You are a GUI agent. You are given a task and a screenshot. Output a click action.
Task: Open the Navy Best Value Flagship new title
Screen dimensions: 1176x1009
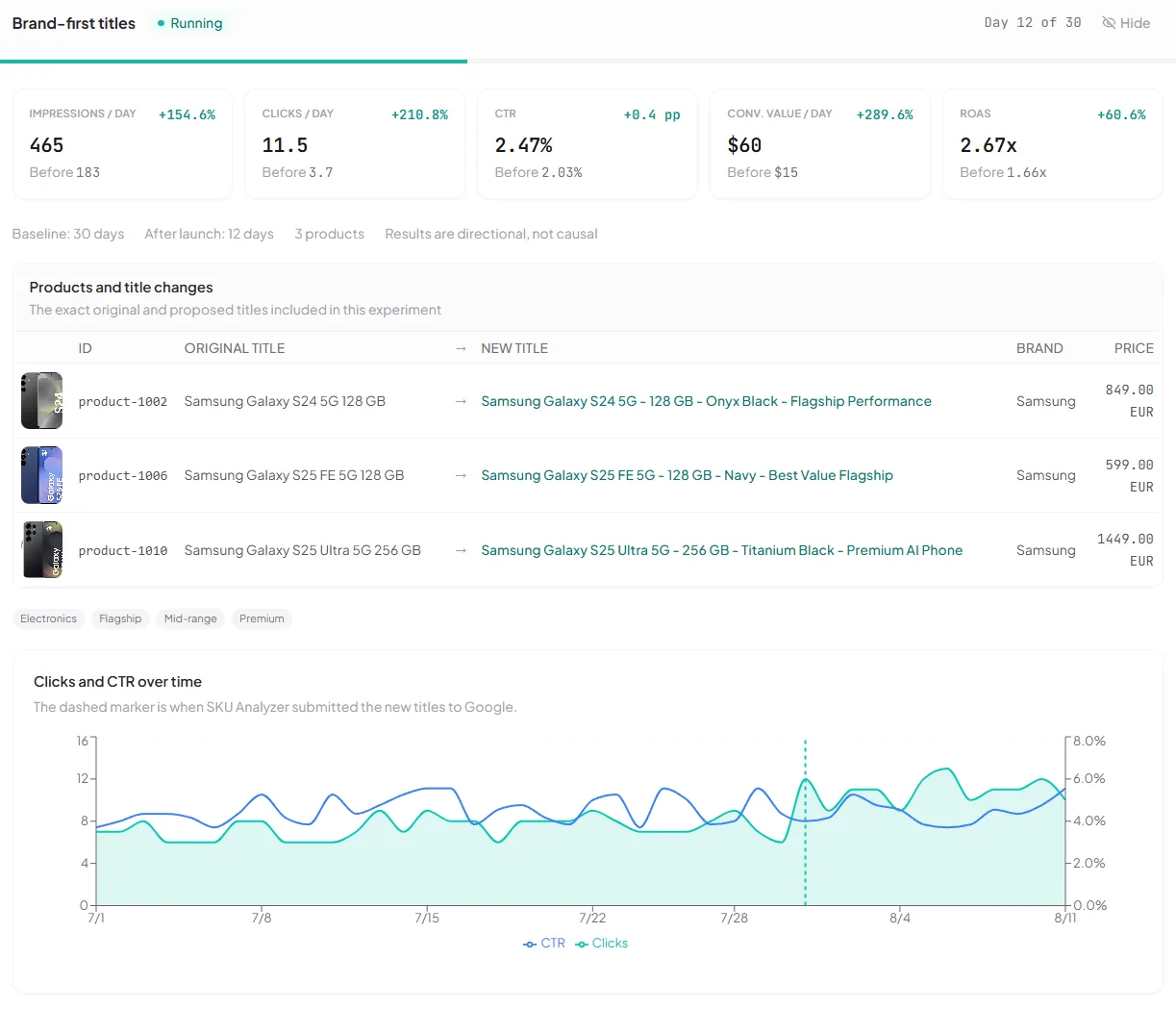pyautogui.click(x=687, y=475)
